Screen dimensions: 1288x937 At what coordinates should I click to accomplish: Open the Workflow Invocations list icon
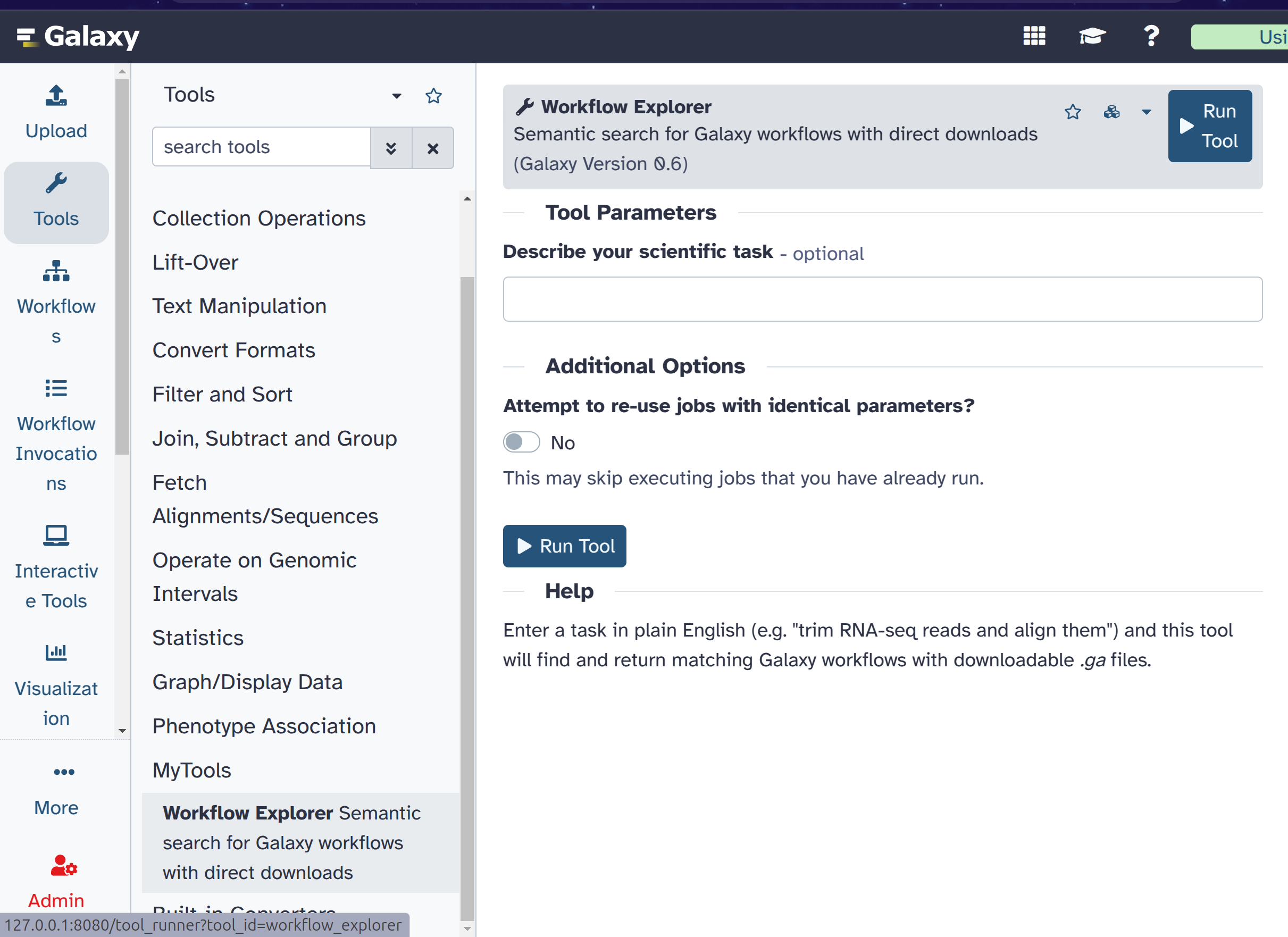pos(56,389)
